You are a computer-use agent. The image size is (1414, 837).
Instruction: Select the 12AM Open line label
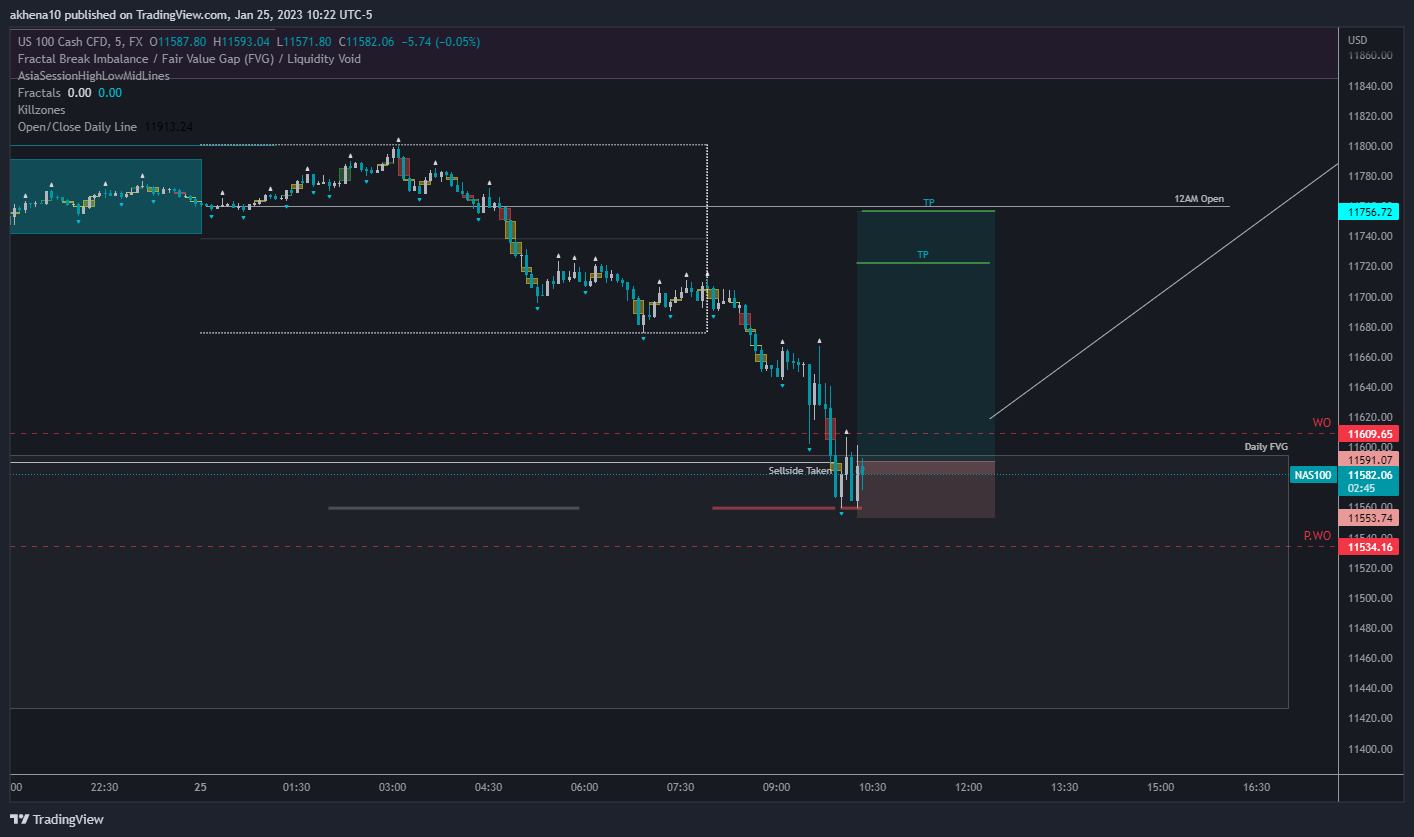tap(1199, 199)
